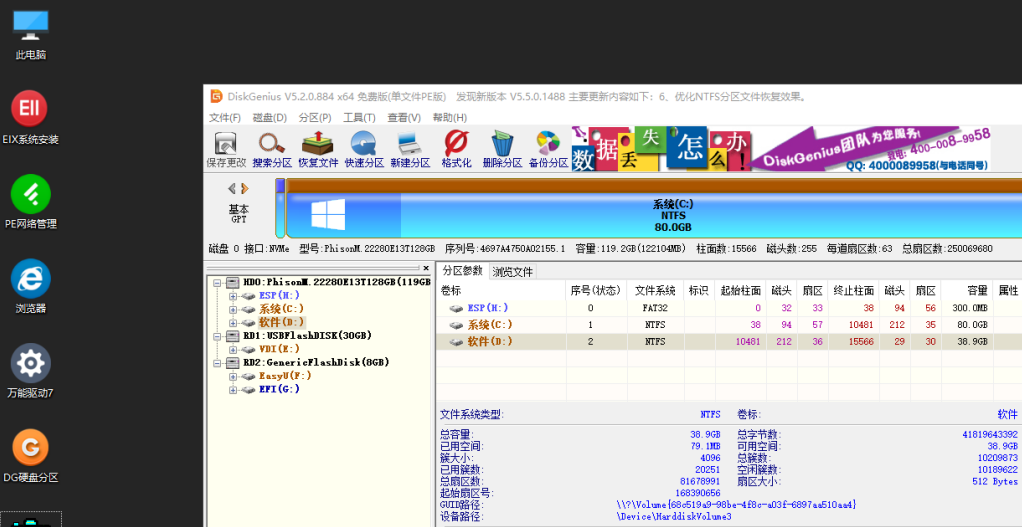Open the 分区(P) menu
This screenshot has width=1022, height=527.
314,118
